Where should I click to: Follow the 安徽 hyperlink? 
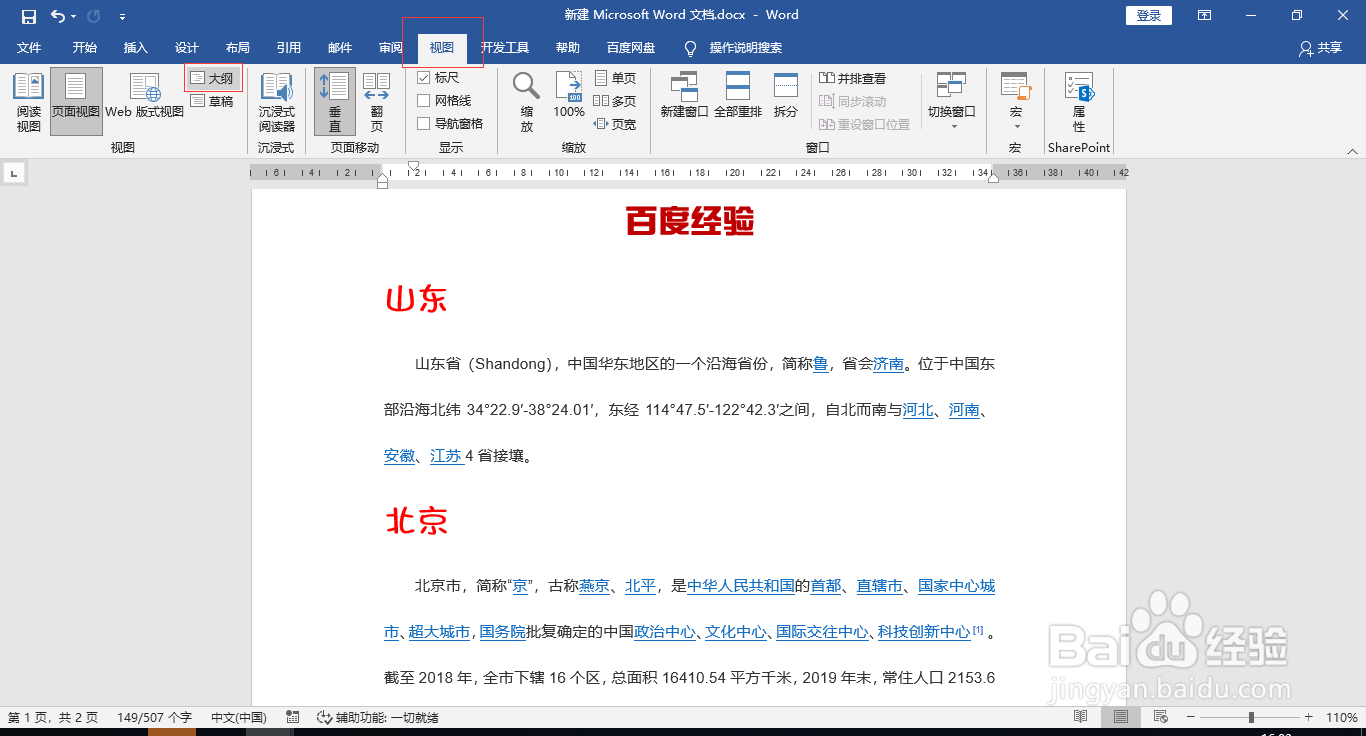click(399, 456)
